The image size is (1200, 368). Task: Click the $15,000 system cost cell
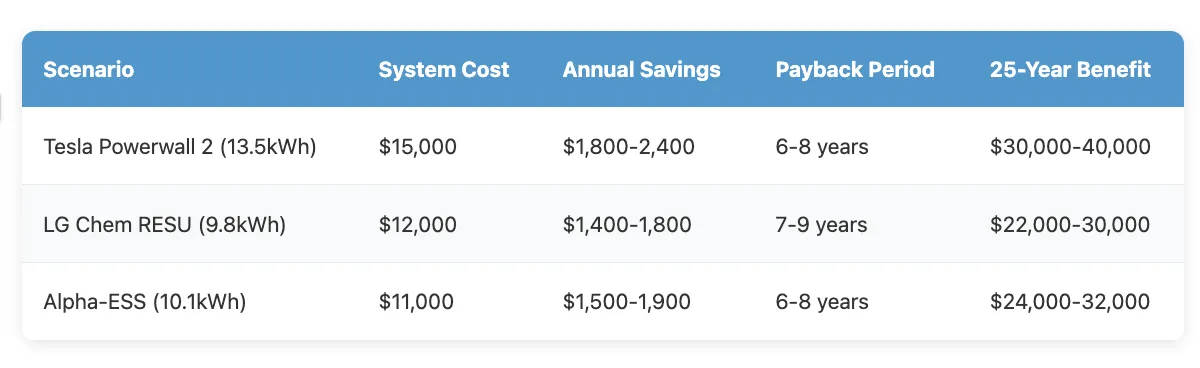tap(418, 147)
